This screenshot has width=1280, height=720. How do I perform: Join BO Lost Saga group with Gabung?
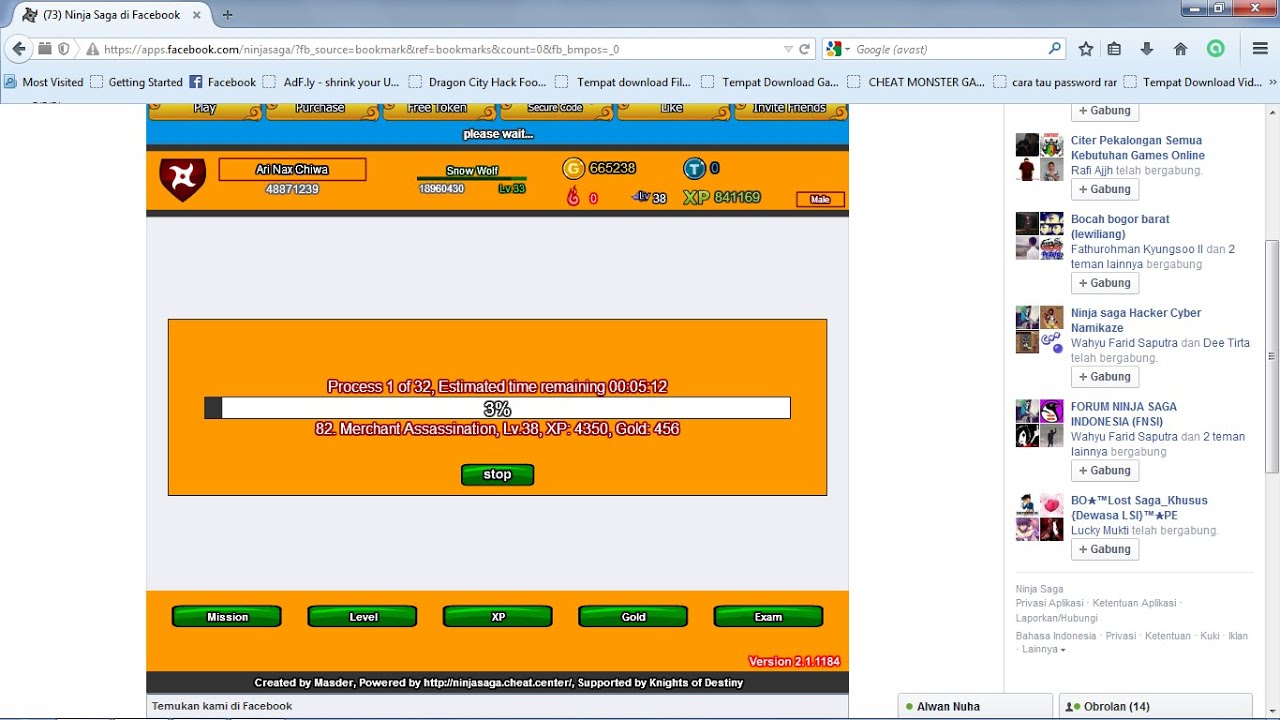(x=1105, y=549)
